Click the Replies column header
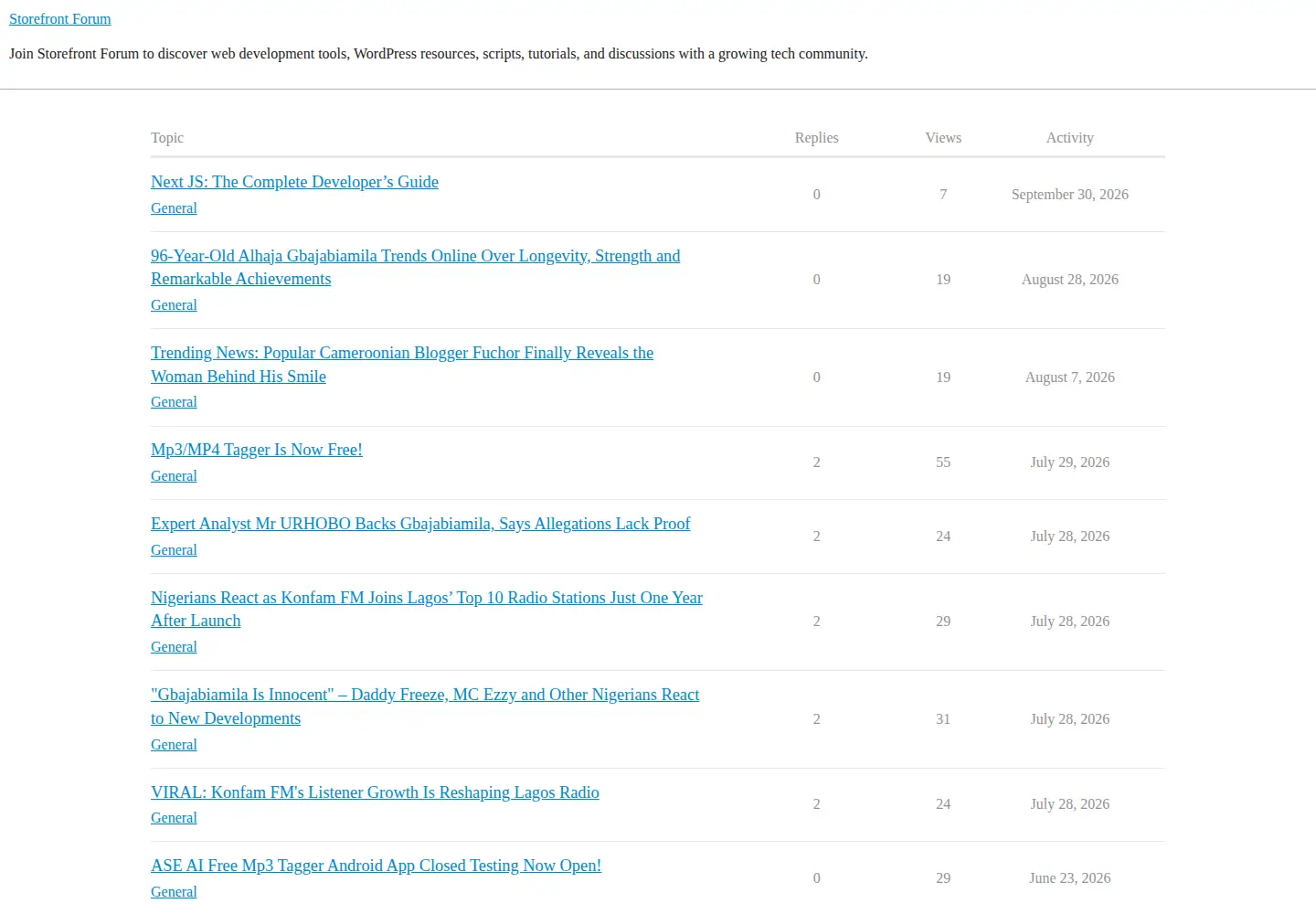This screenshot has height=914, width=1316. pos(816,138)
